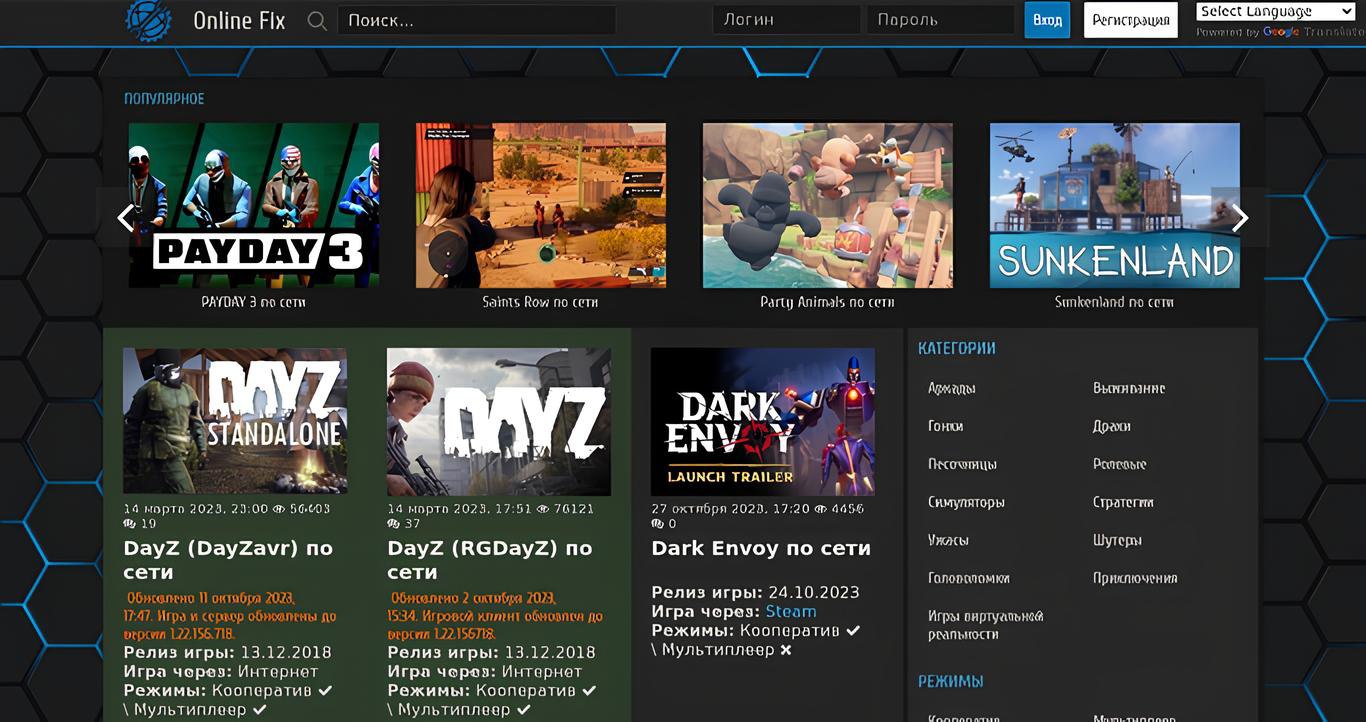This screenshot has width=1366, height=722.
Task: Click the Мультиплеер cross mark on Dark Envoy
Action: 786,650
